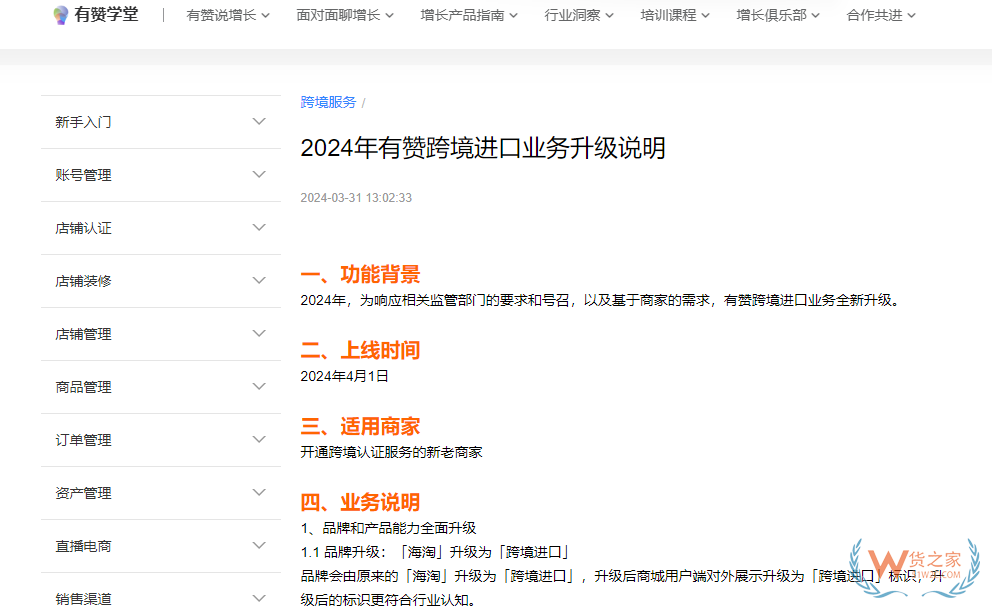Click the 2024年有赞跨境进口业务升级说明 article title
992x611 pixels.
[483, 149]
